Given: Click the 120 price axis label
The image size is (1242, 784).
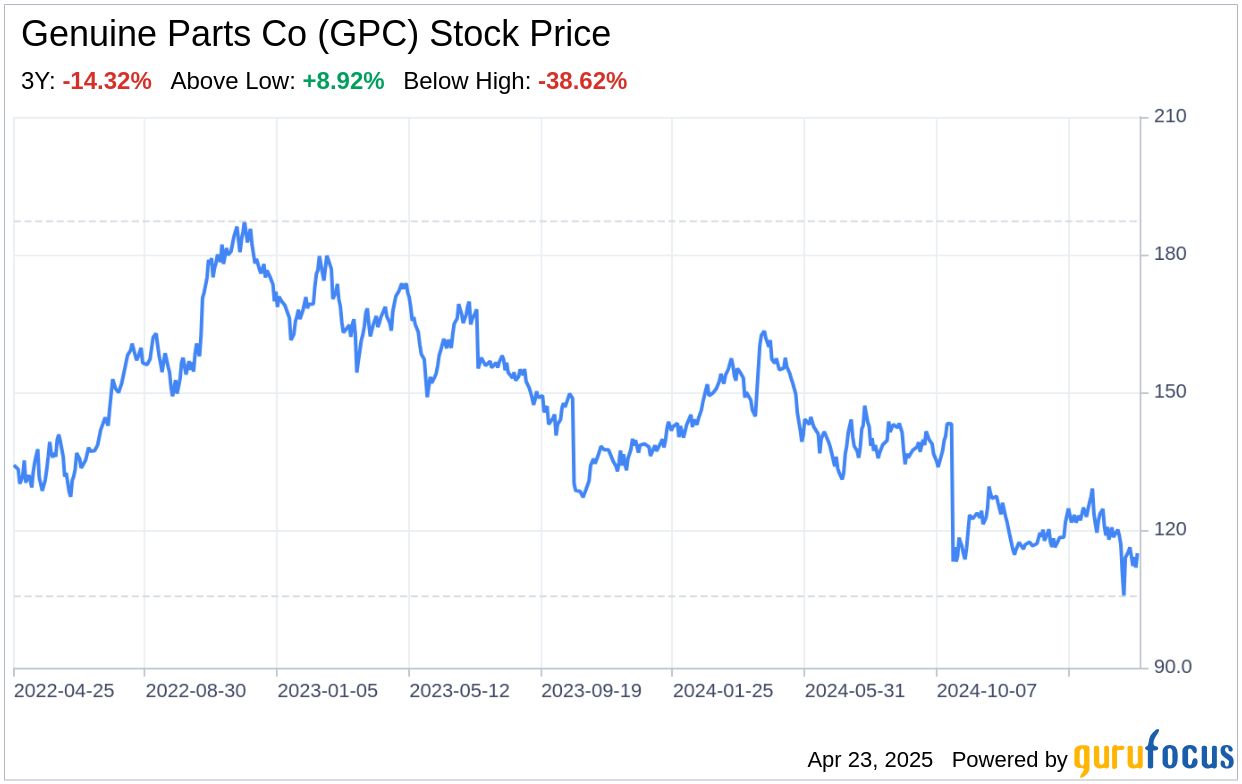Looking at the screenshot, I should tap(1169, 530).
